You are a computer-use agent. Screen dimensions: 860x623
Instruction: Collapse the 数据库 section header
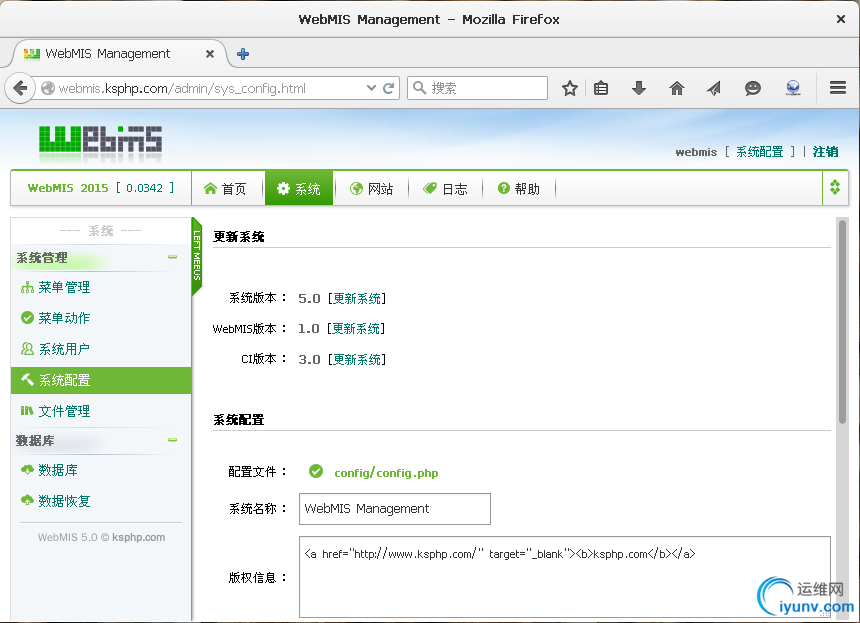[x=172, y=440]
